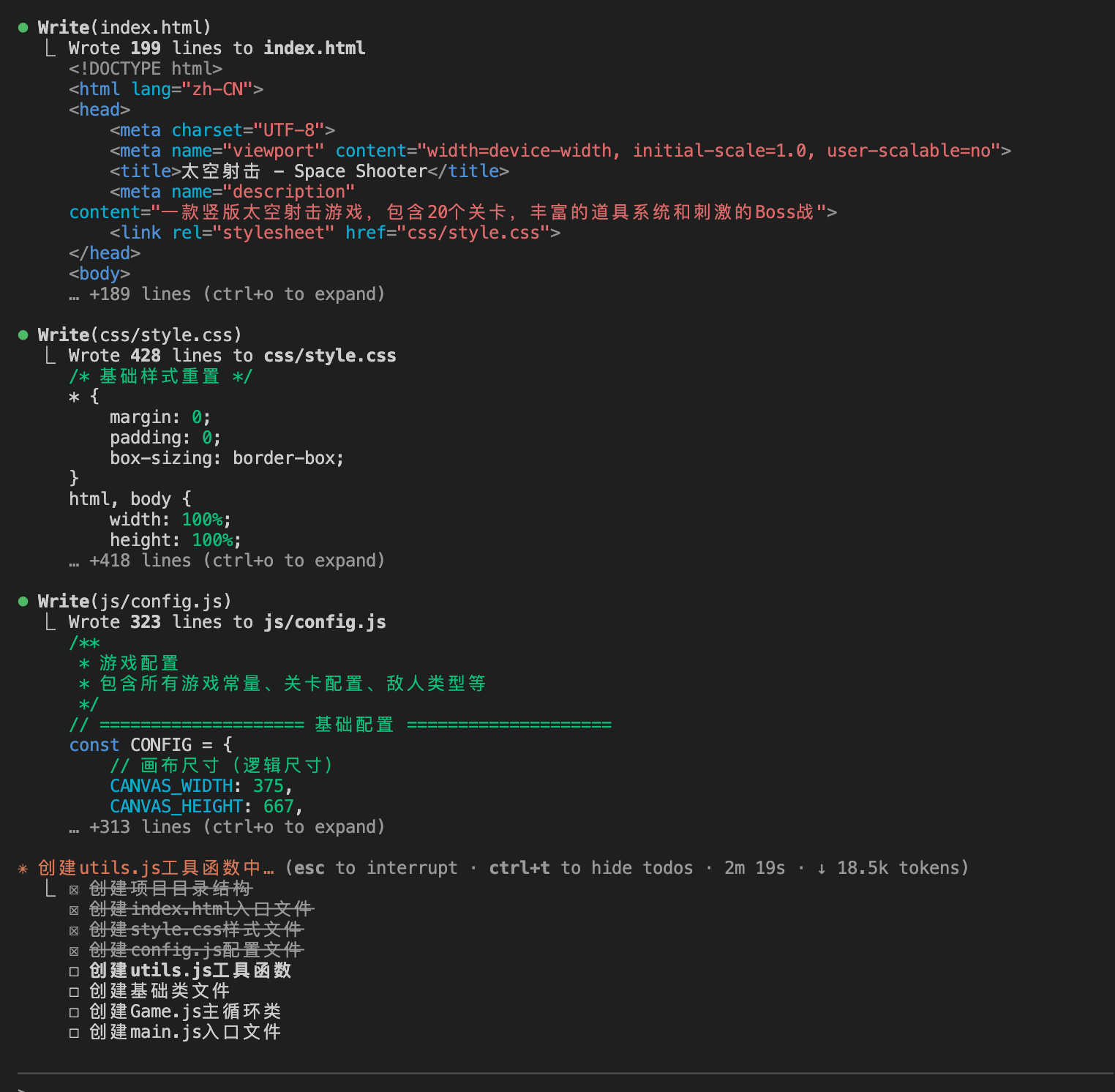Image resolution: width=1115 pixels, height=1092 pixels.
Task: Click the empty box for 创建基础类文件
Action: [74, 992]
